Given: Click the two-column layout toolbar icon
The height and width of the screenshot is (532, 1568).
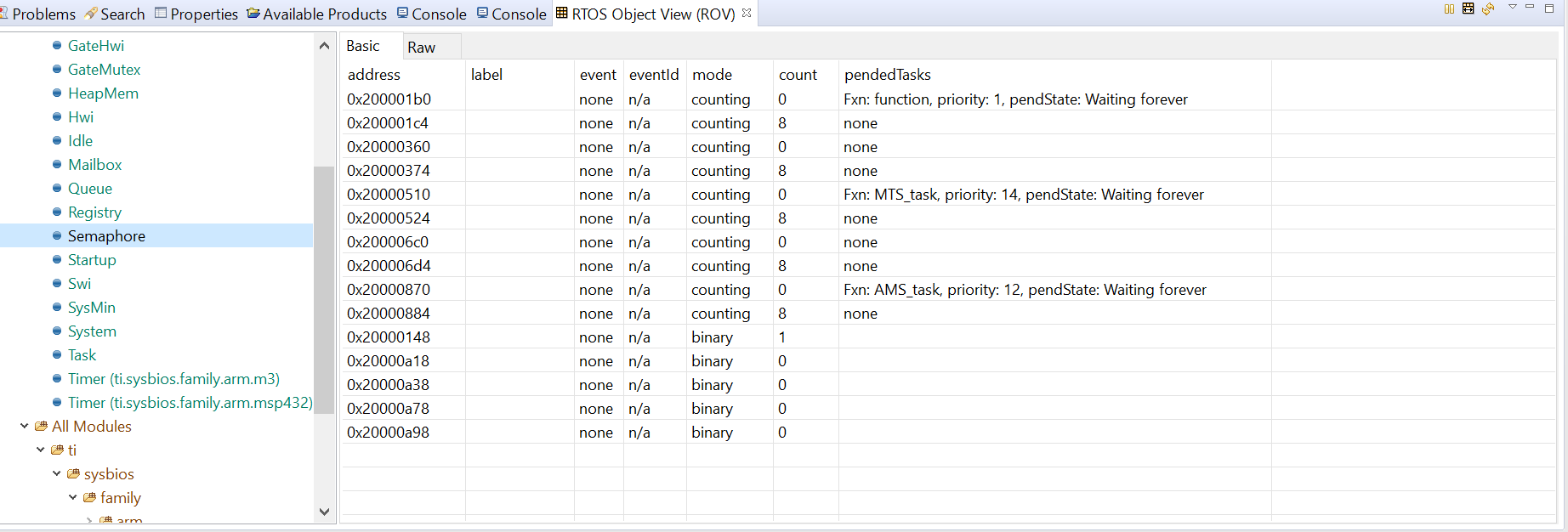Looking at the screenshot, I should 1450,9.
